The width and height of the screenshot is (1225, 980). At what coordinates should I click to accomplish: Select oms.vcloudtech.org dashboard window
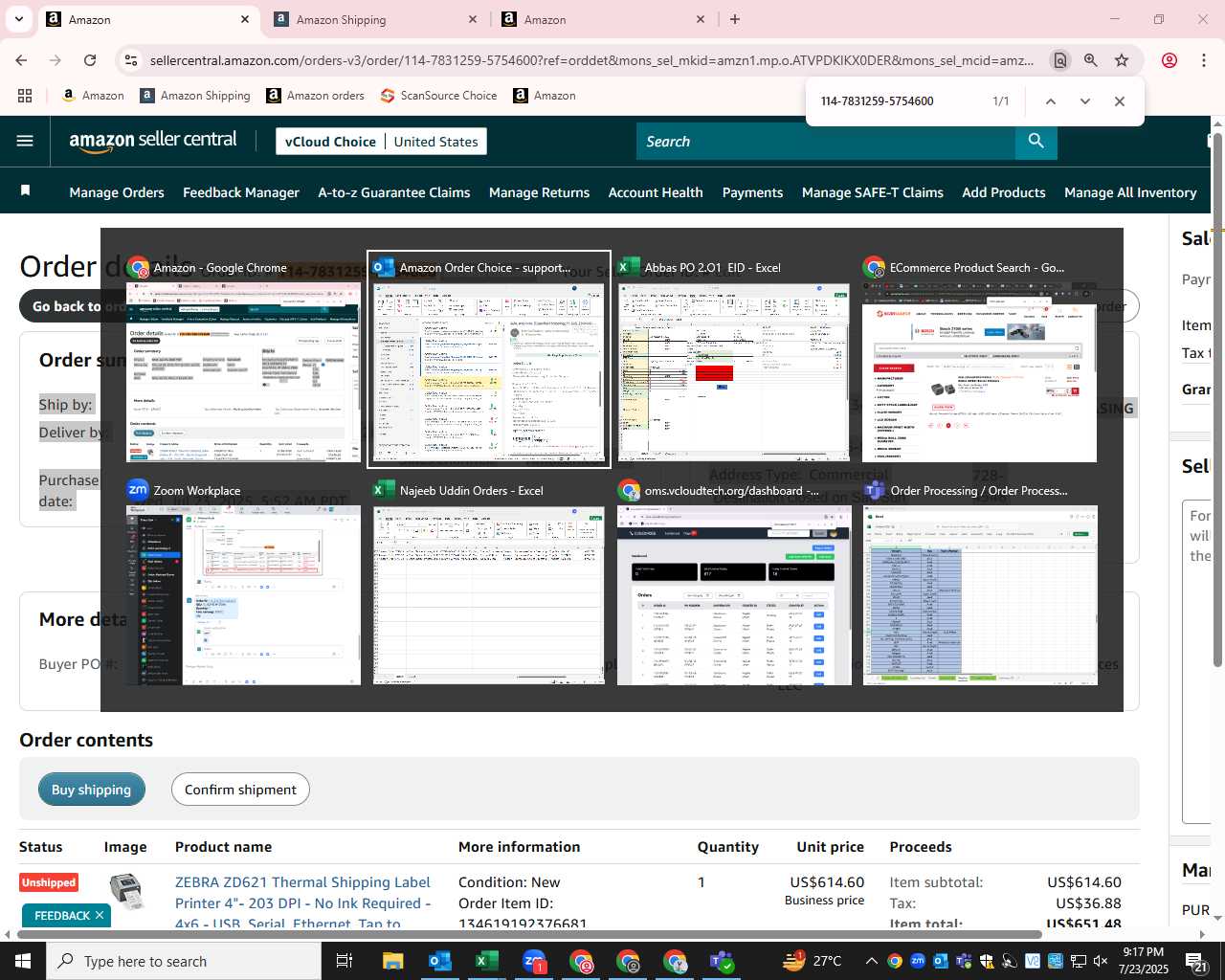pos(734,582)
